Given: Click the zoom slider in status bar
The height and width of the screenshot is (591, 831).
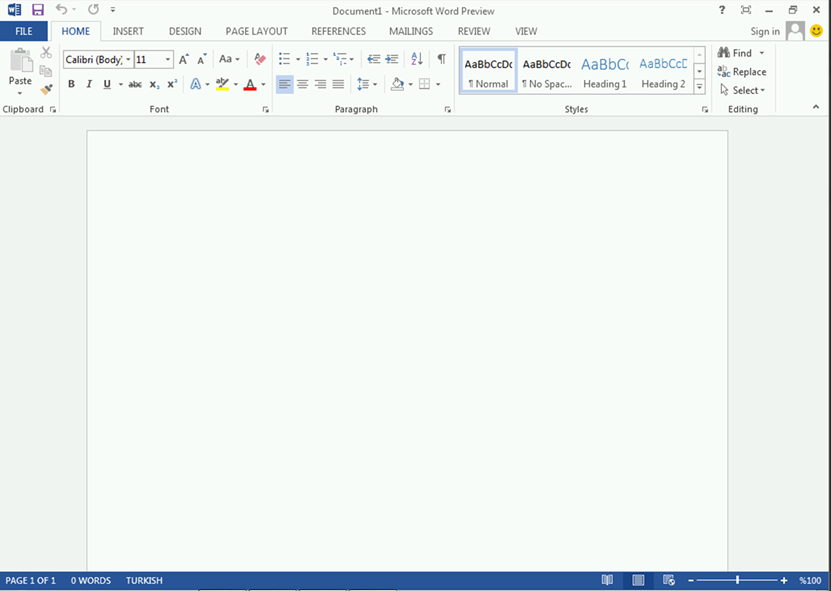Looking at the screenshot, I should [738, 581].
